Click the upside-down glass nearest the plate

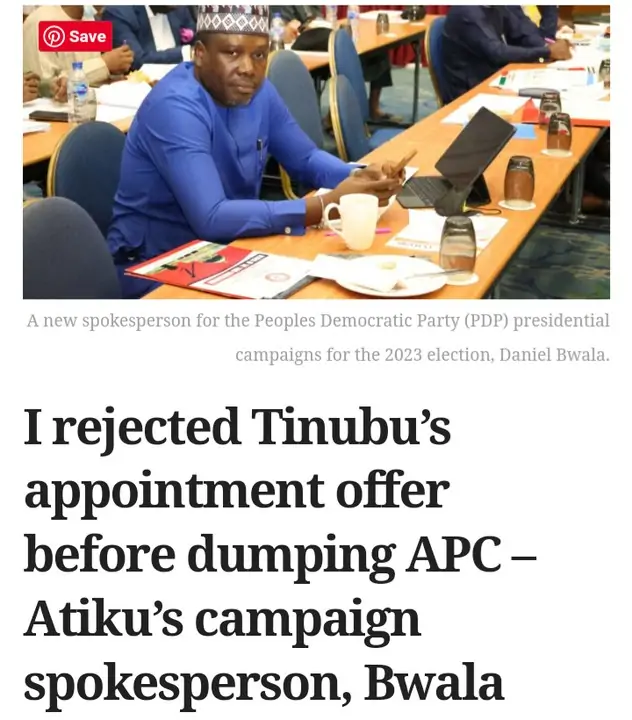[x=457, y=248]
